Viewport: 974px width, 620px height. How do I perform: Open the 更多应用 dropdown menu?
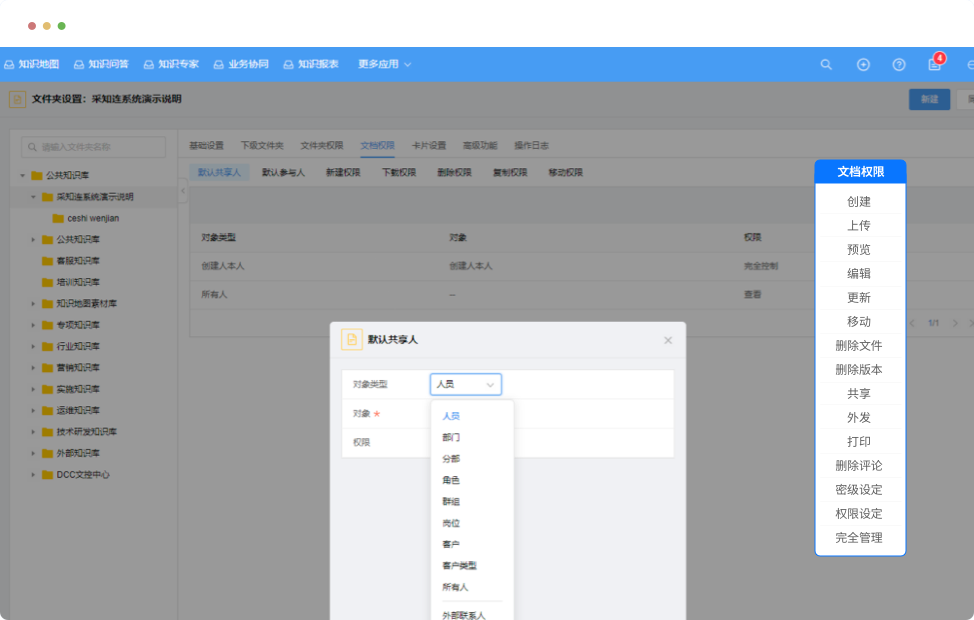(x=385, y=64)
